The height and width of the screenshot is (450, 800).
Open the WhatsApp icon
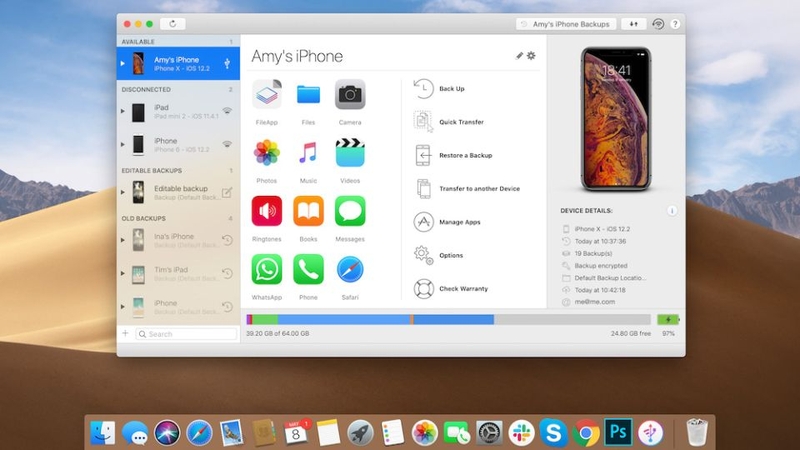pos(267,269)
